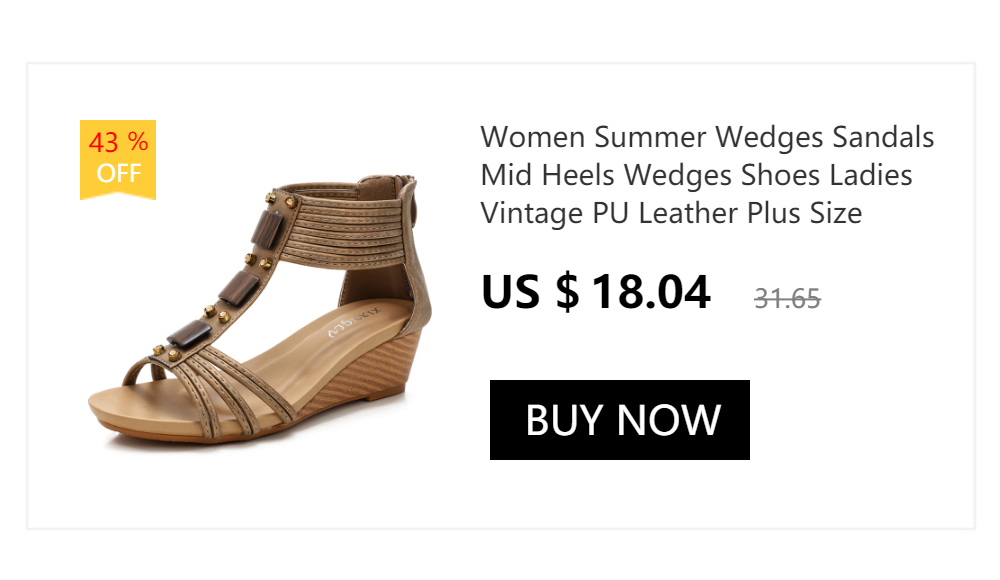Click the 'Vintage PU Leather Plus Size' text line

tap(671, 214)
